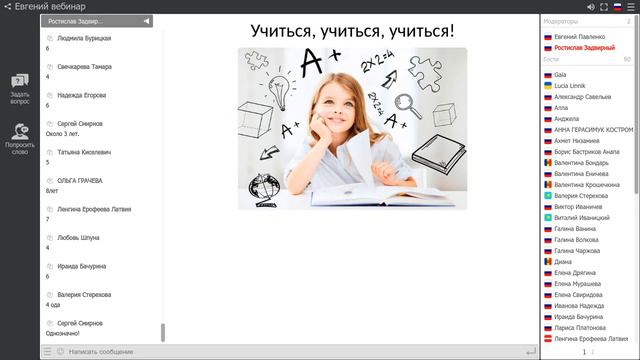Image resolution: width=640 pixels, height=360 pixels.
Task: Select guest Елена Свиридова
Action: tap(578, 295)
